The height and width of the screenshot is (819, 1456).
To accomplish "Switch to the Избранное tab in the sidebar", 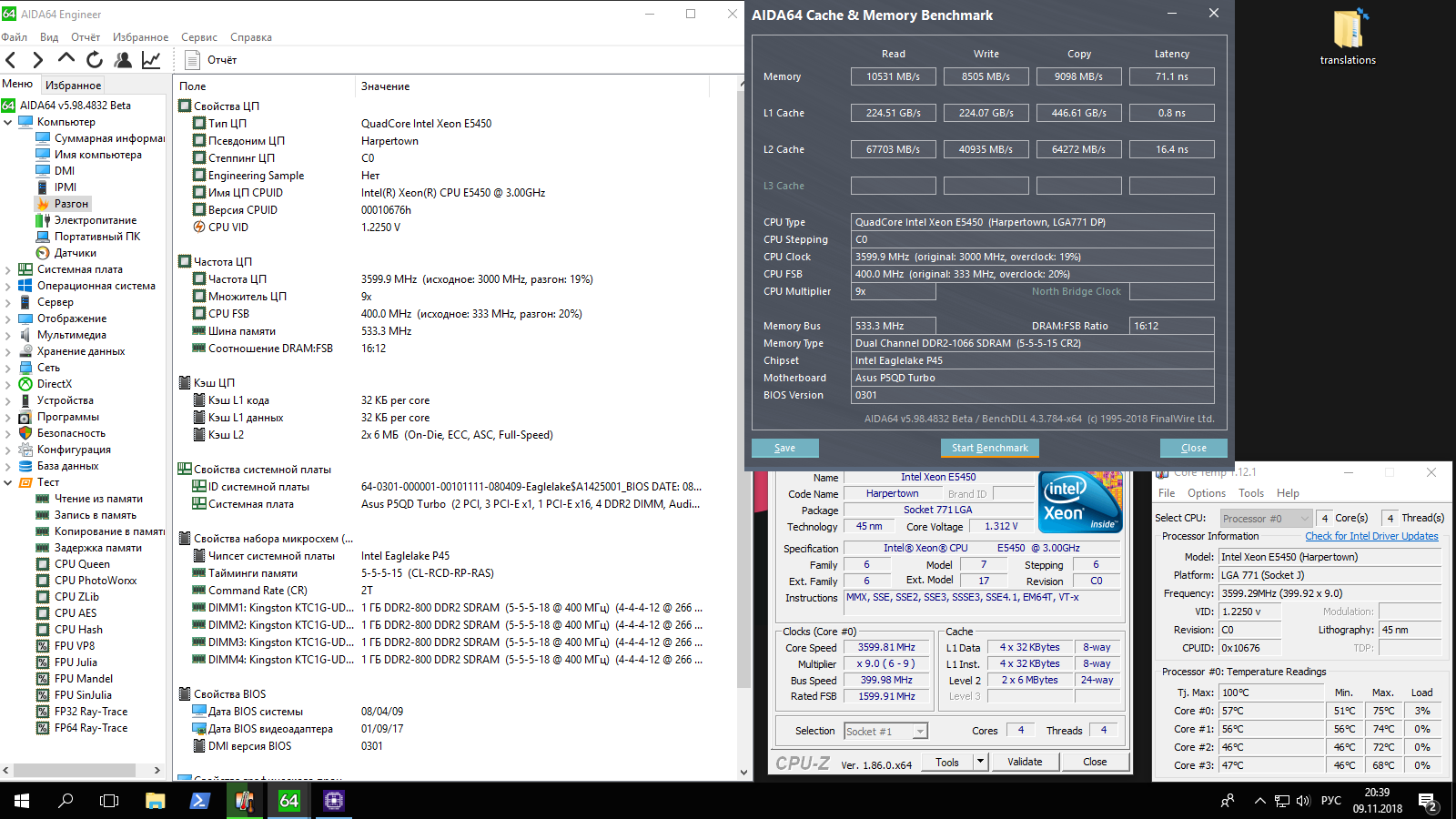I will [x=74, y=85].
